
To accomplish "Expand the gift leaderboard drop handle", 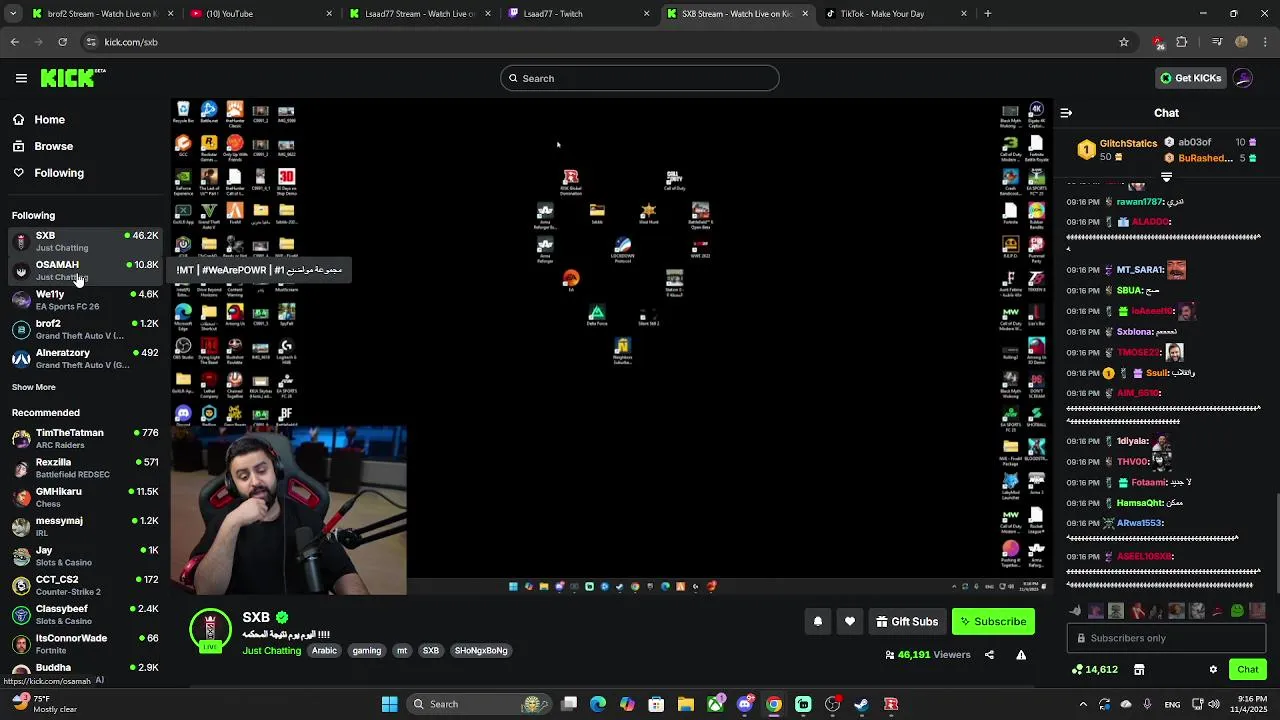I will tap(1166, 177).
